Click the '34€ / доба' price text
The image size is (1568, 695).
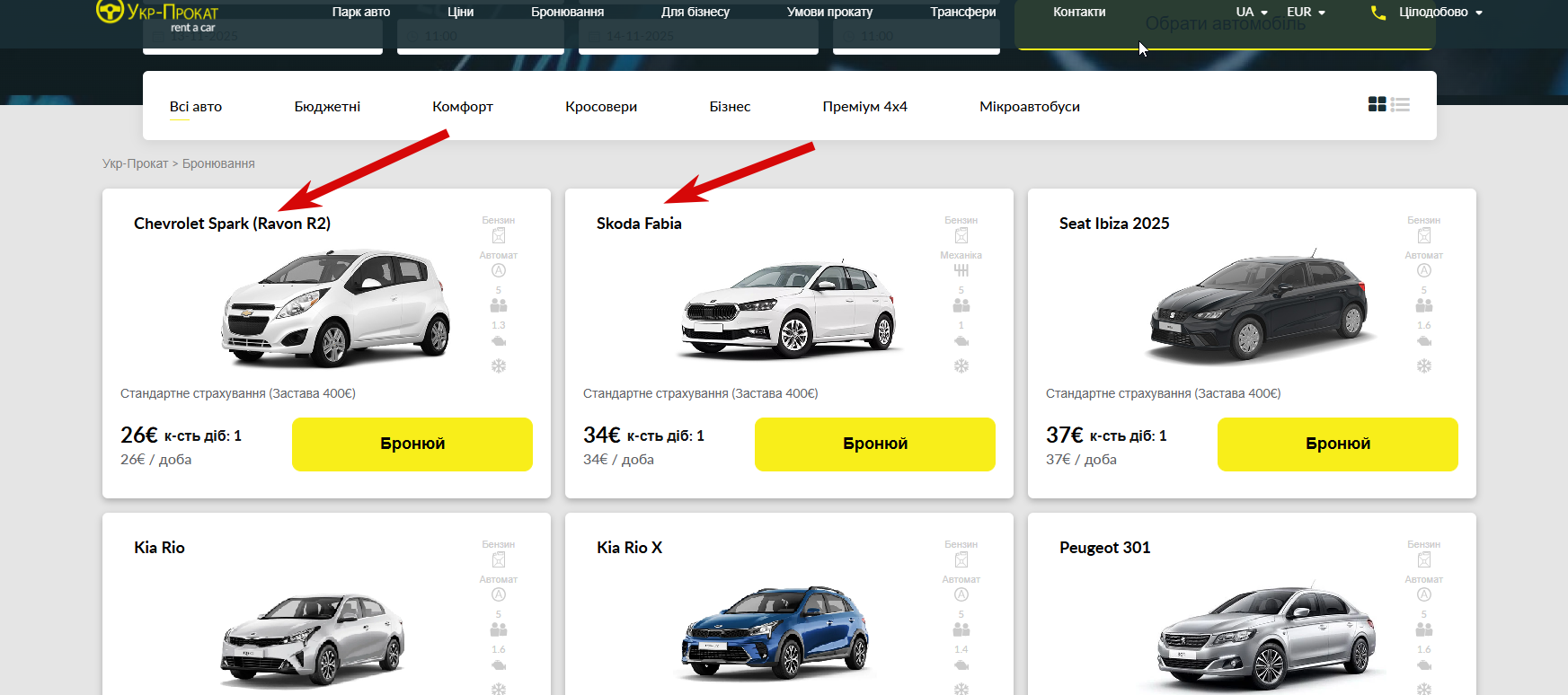[x=619, y=460]
